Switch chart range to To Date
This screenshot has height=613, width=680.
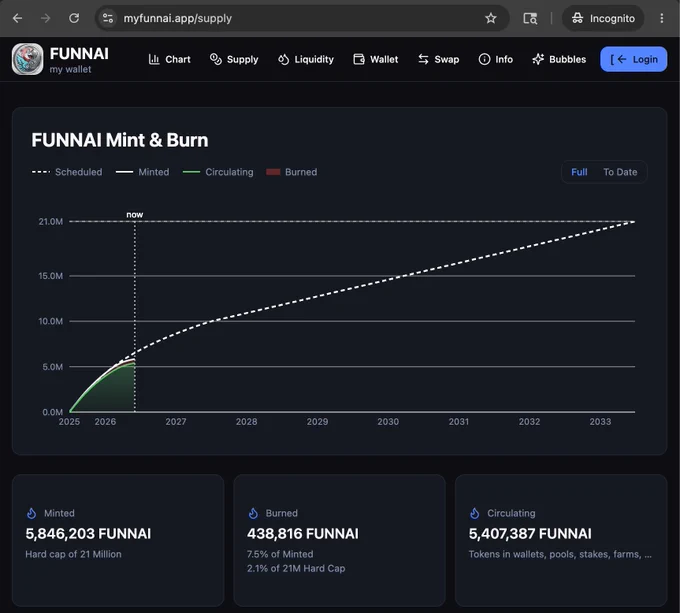(620, 172)
